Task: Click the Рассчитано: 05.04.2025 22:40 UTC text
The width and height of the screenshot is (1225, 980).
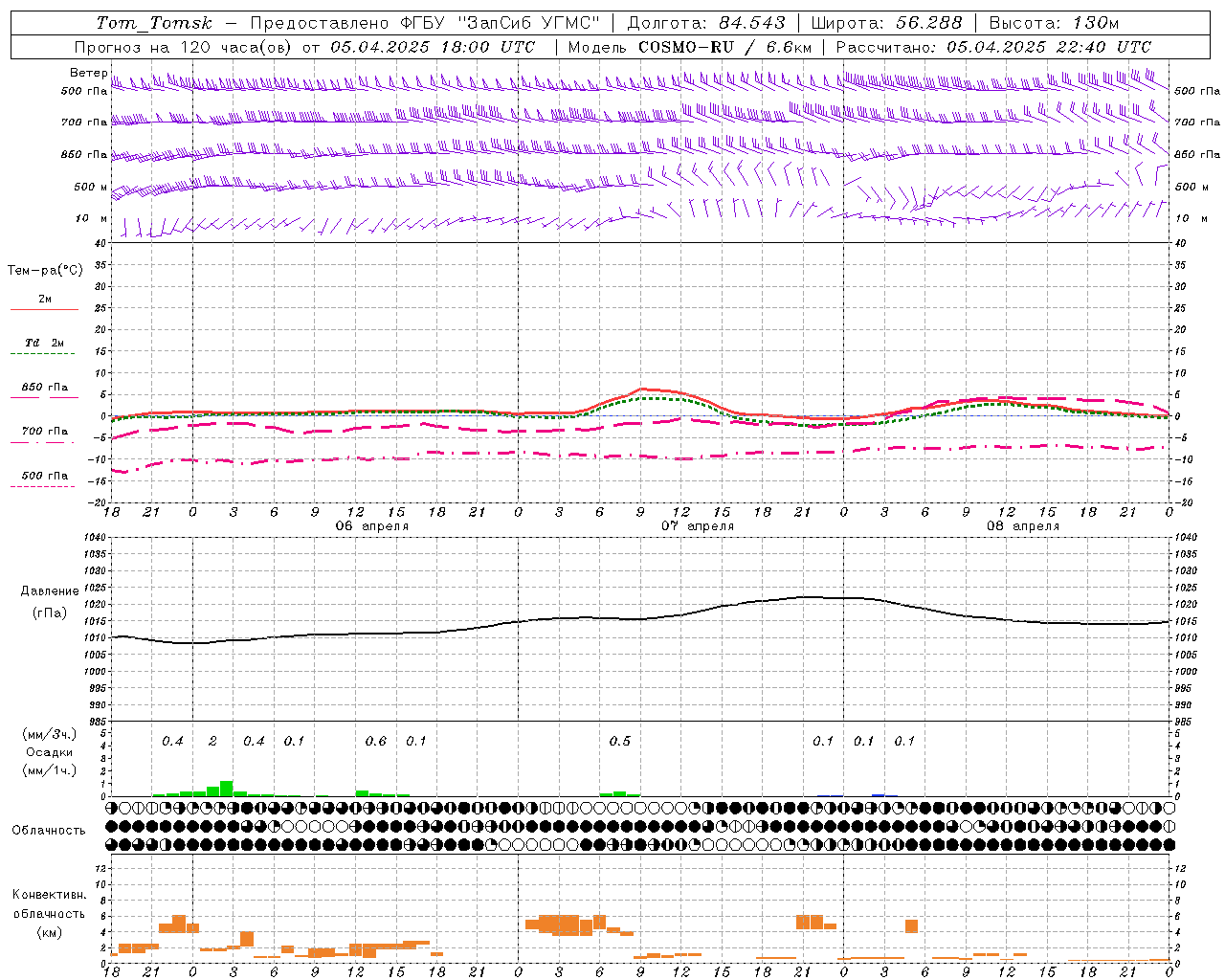Action: (993, 47)
